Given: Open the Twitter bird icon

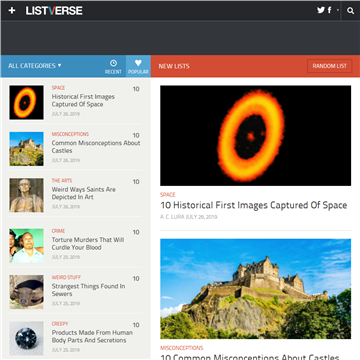Looking at the screenshot, I should click(x=321, y=10).
